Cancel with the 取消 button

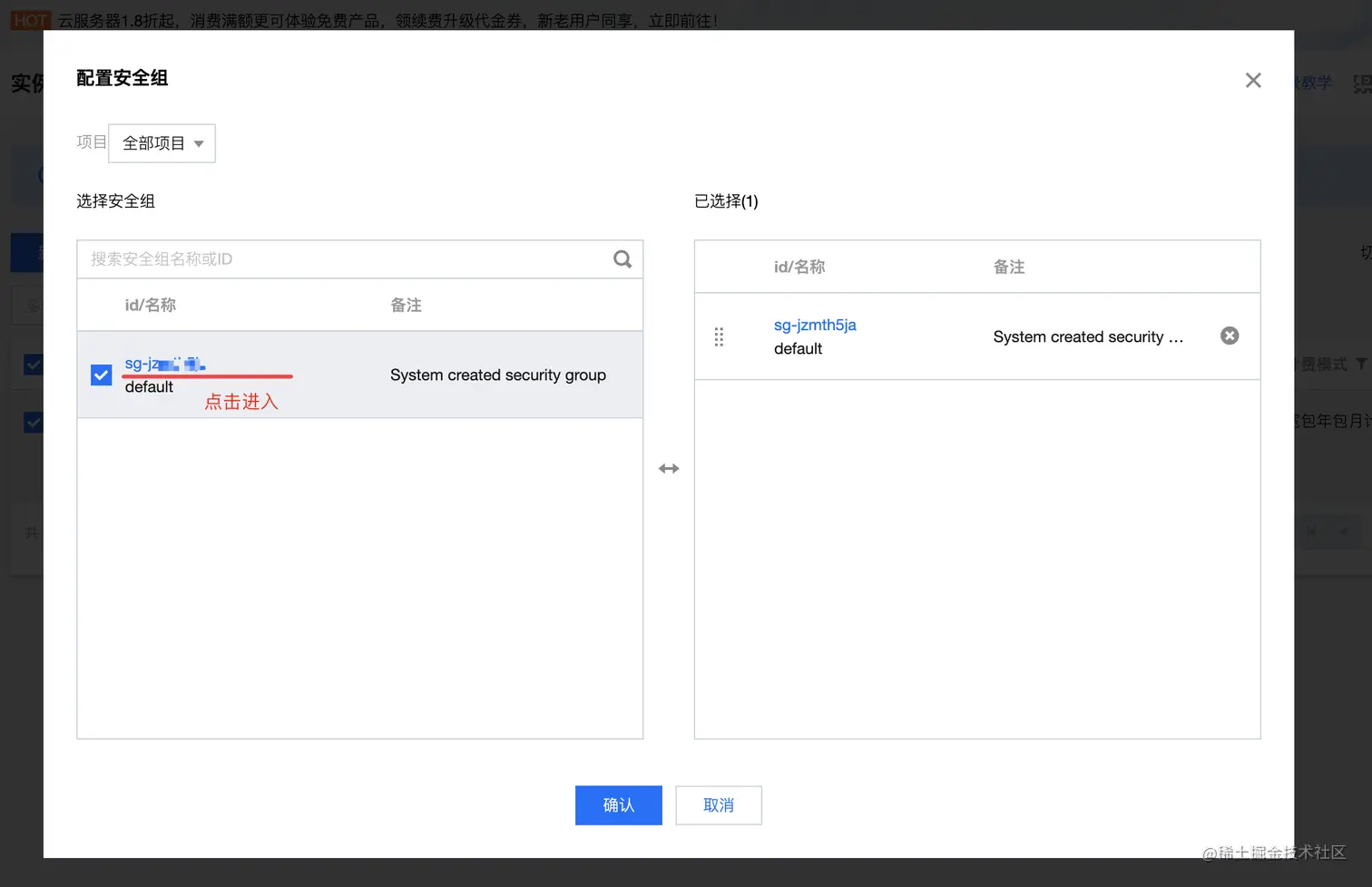[719, 805]
